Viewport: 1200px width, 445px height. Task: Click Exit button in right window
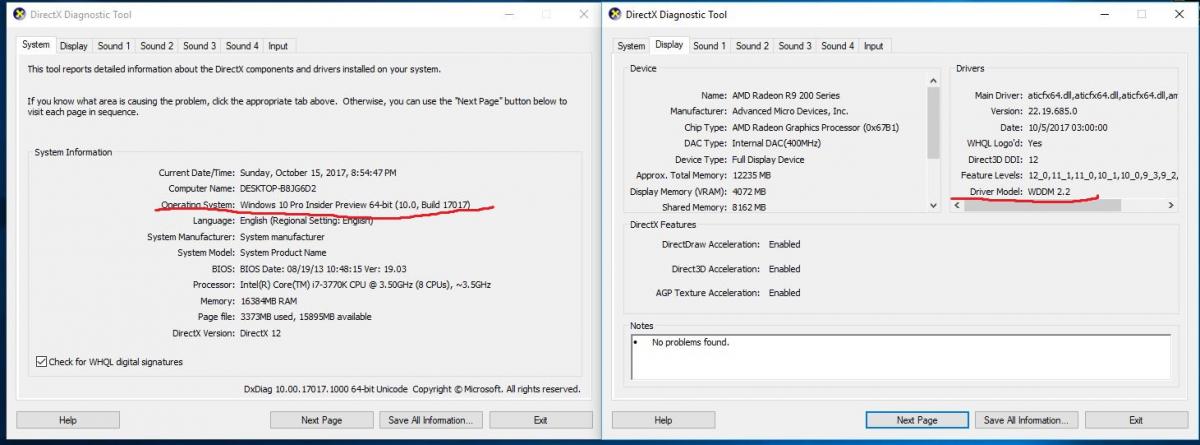[x=1136, y=420]
